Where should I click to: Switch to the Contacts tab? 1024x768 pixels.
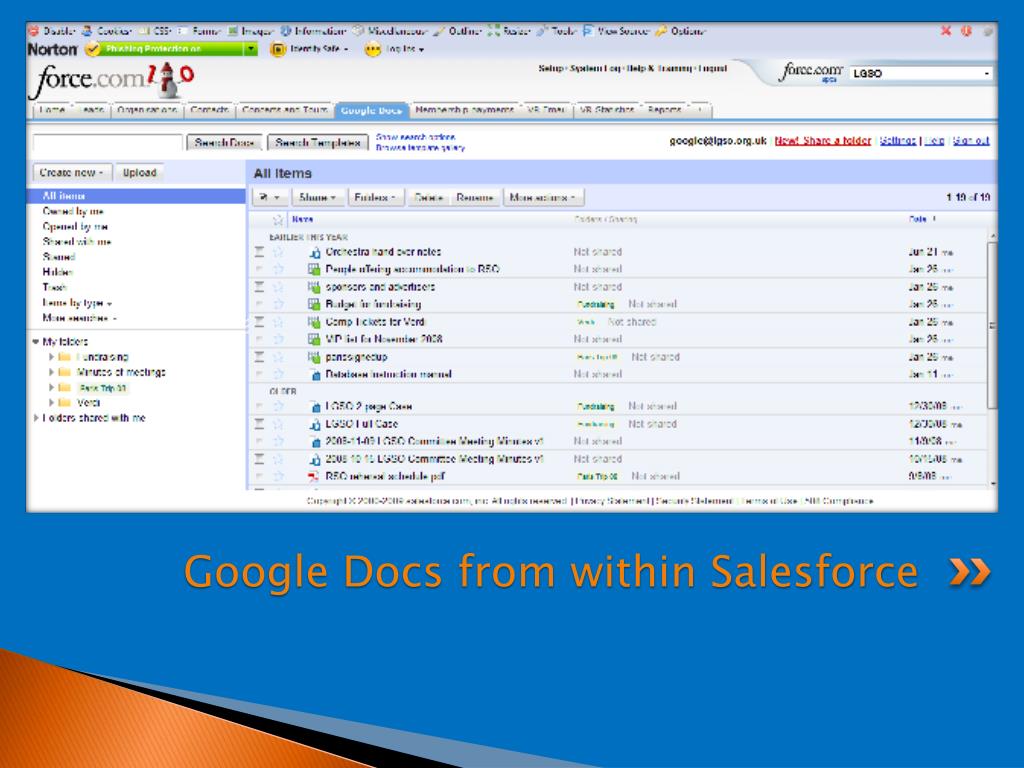coord(209,110)
